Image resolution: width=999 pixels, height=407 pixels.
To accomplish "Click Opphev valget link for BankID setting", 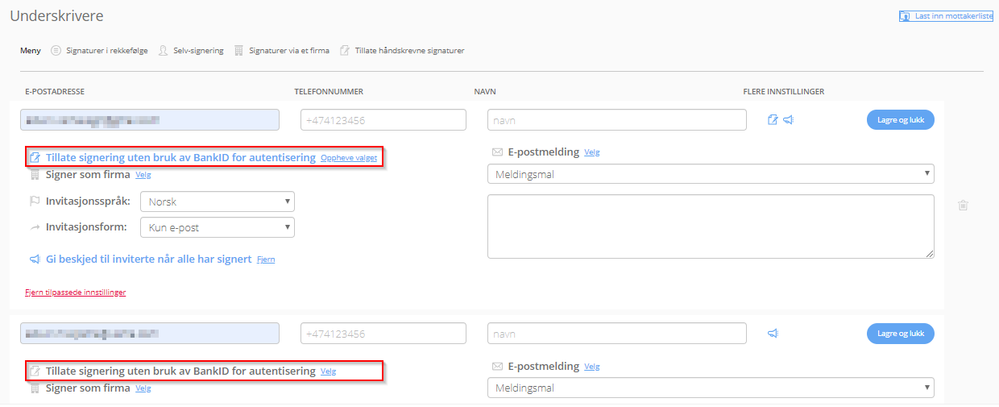I will 349,158.
